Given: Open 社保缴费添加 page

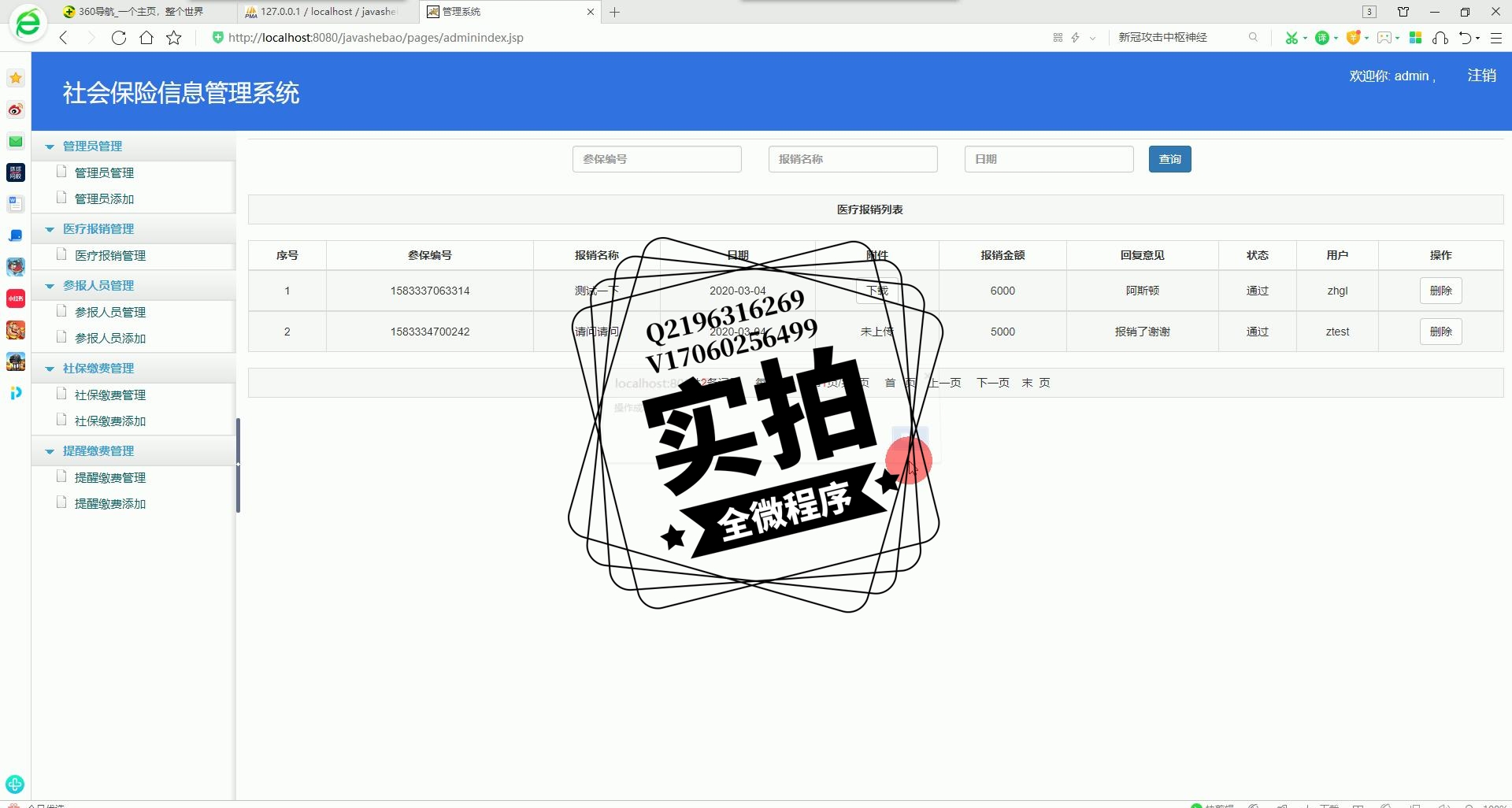Looking at the screenshot, I should [x=110, y=421].
